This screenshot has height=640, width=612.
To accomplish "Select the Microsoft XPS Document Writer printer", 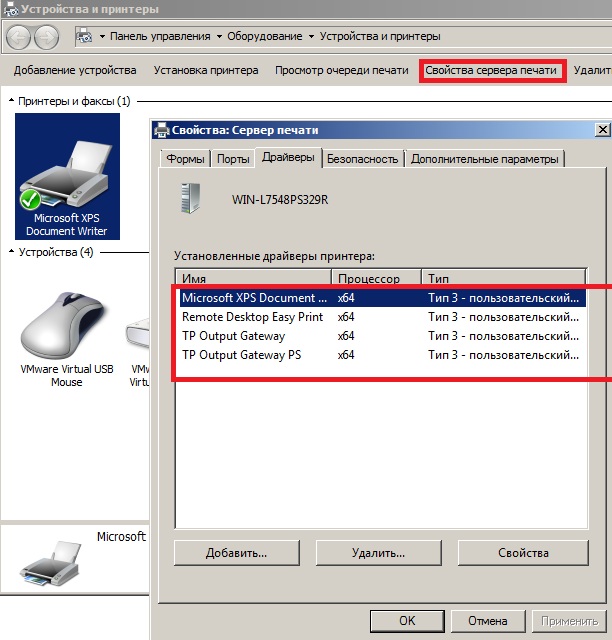I will [67, 176].
